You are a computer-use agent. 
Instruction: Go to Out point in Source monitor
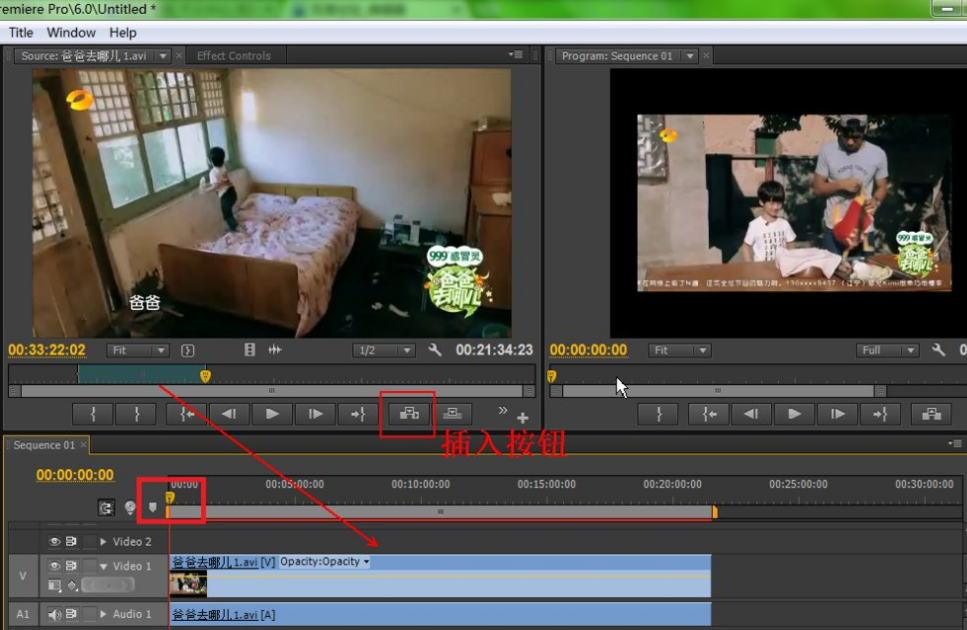358,414
